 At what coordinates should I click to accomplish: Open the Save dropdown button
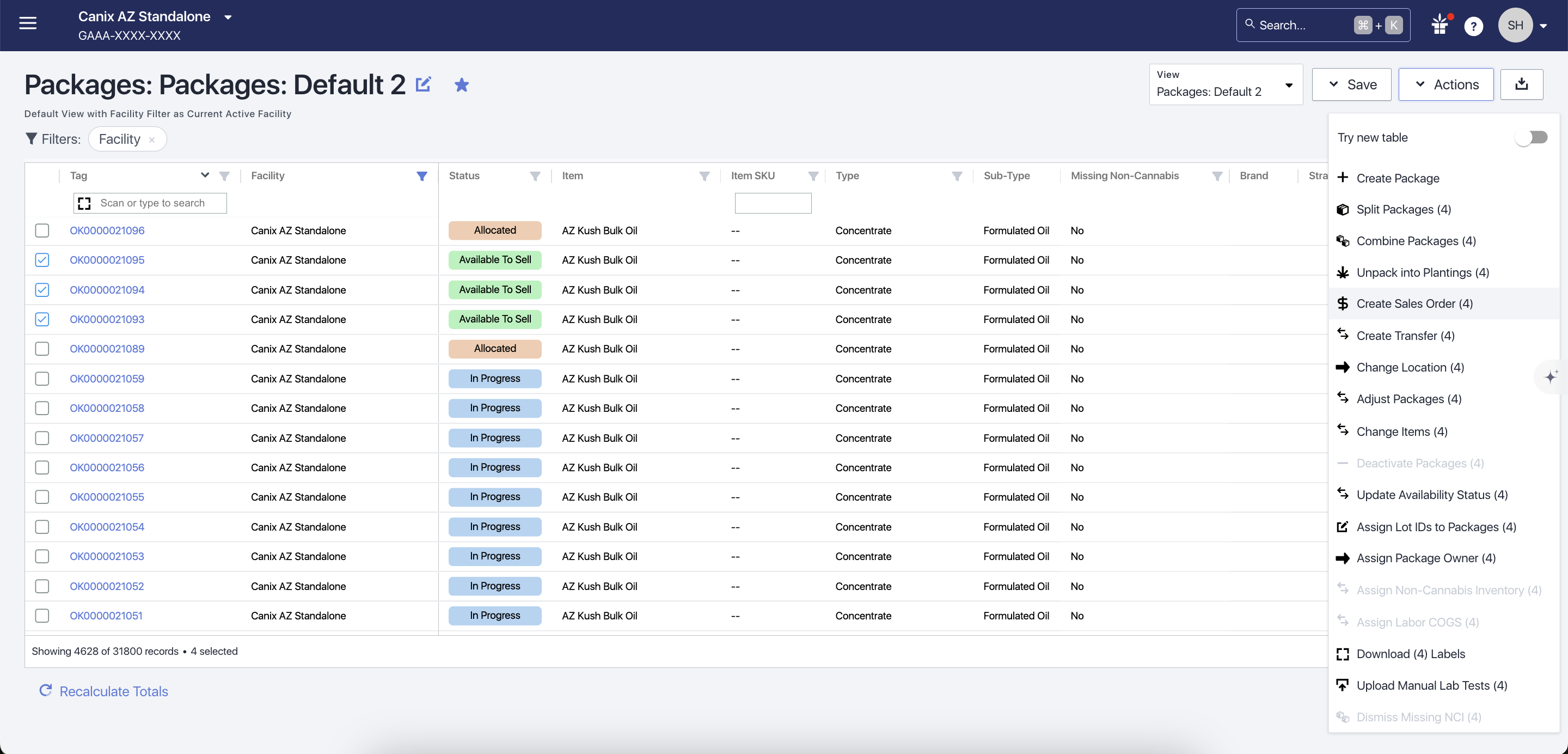click(x=1351, y=84)
